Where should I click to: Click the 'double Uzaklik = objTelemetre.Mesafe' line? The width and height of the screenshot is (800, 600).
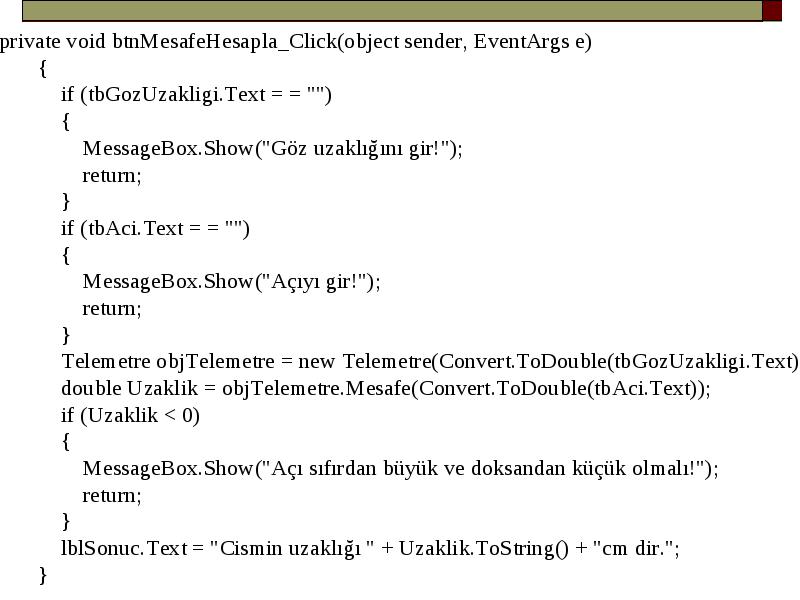pyautogui.click(x=386, y=389)
